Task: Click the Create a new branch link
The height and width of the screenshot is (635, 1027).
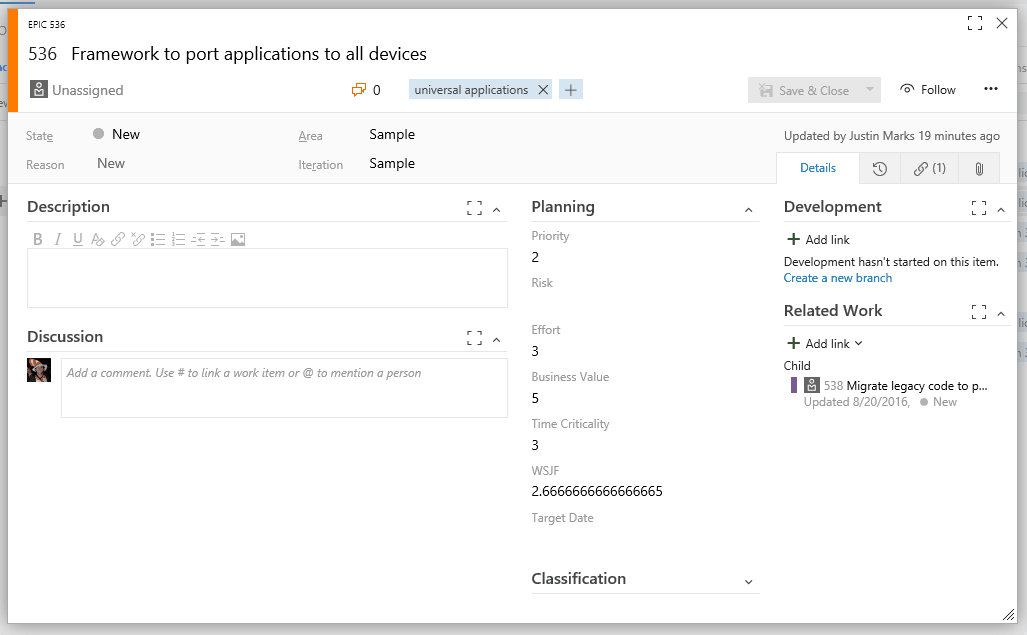Action: point(838,278)
